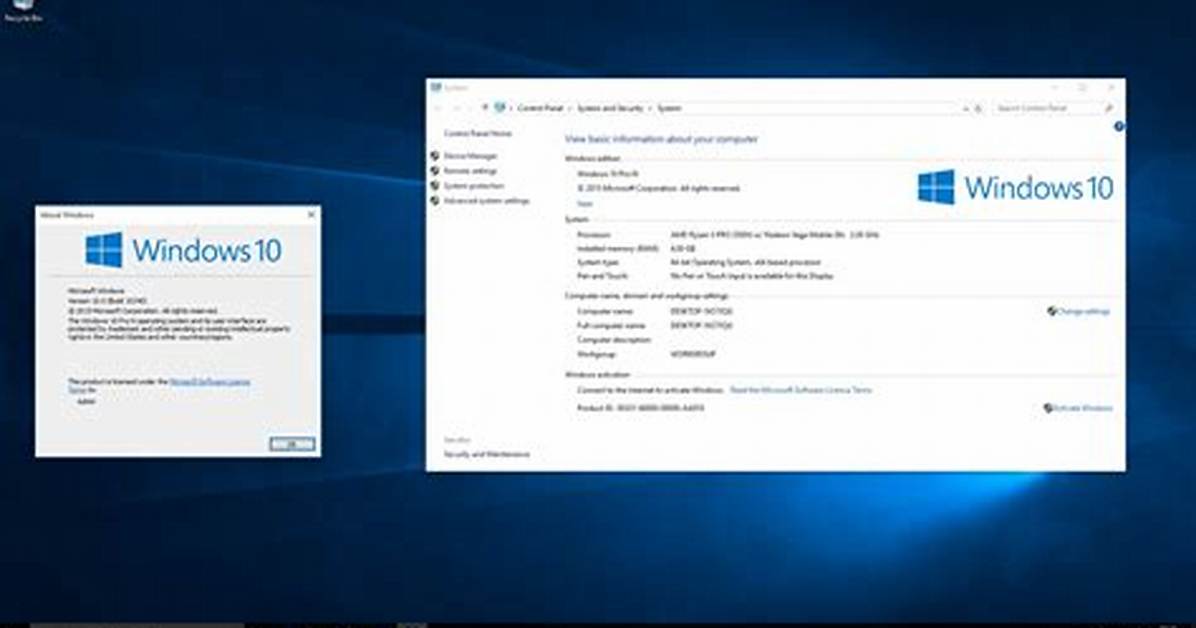Image resolution: width=1196 pixels, height=628 pixels.
Task: Click System breadcrumb in address bar
Action: click(x=669, y=108)
